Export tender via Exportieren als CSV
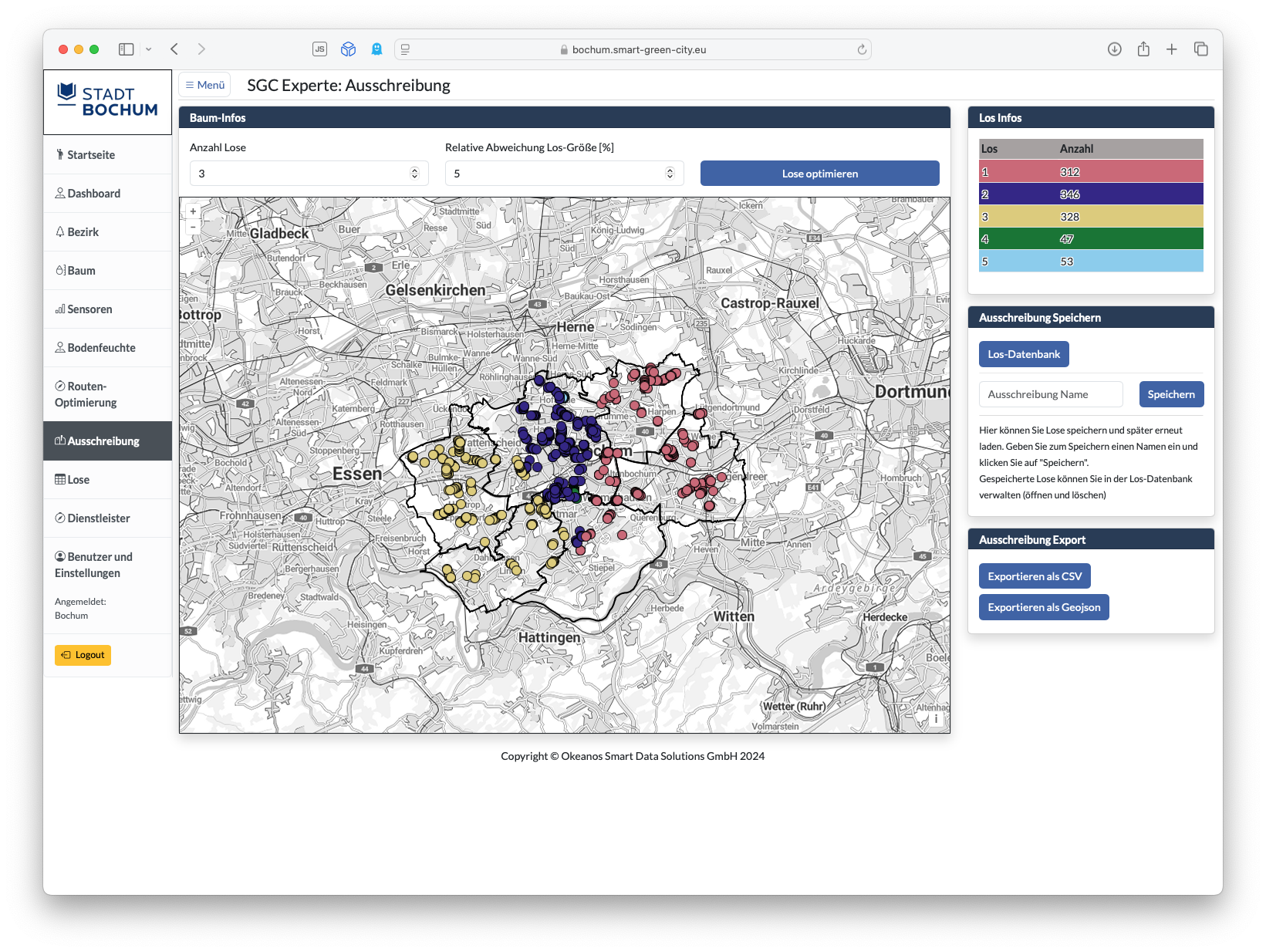This screenshot has width=1266, height=952. point(1034,576)
